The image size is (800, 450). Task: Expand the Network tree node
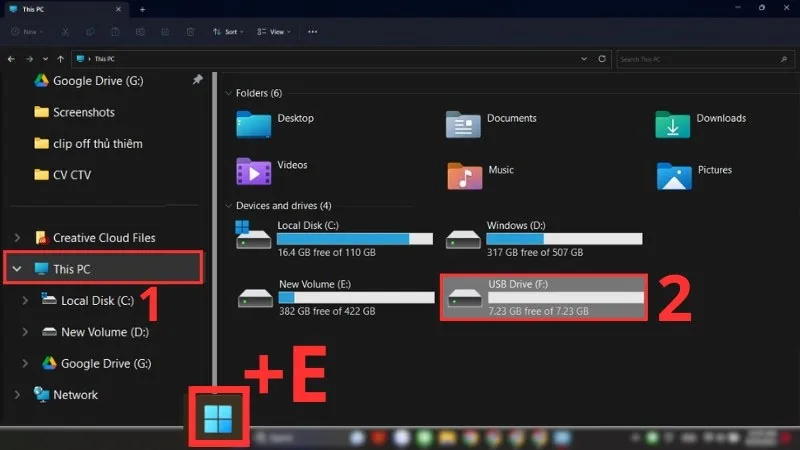[17, 394]
